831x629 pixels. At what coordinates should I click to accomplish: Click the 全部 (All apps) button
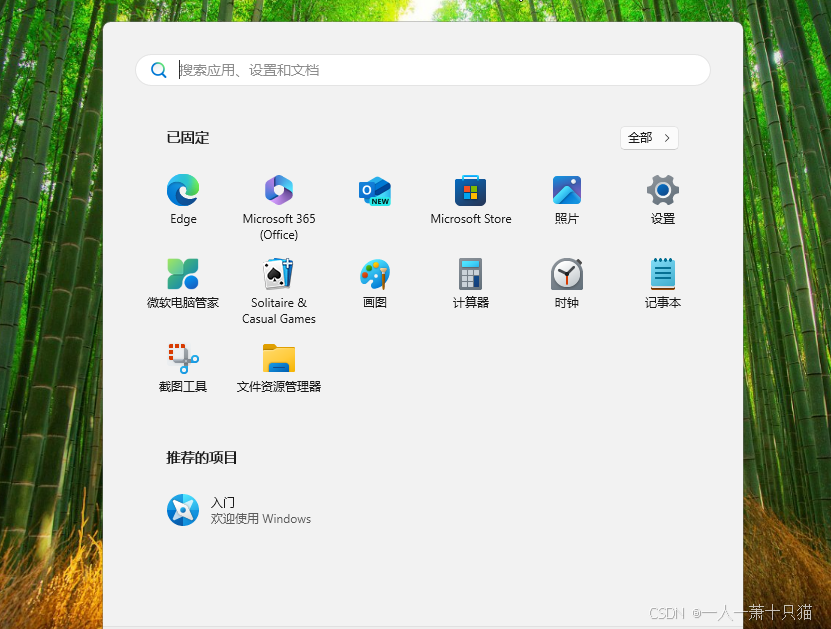(x=649, y=138)
